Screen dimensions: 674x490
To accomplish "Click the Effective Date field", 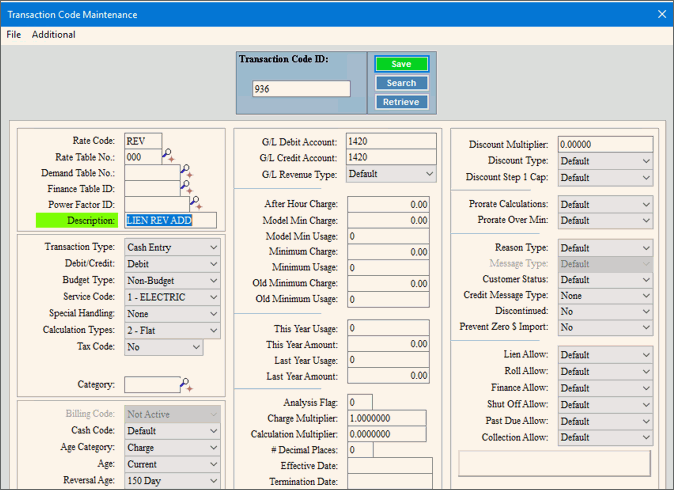I will pos(390,466).
